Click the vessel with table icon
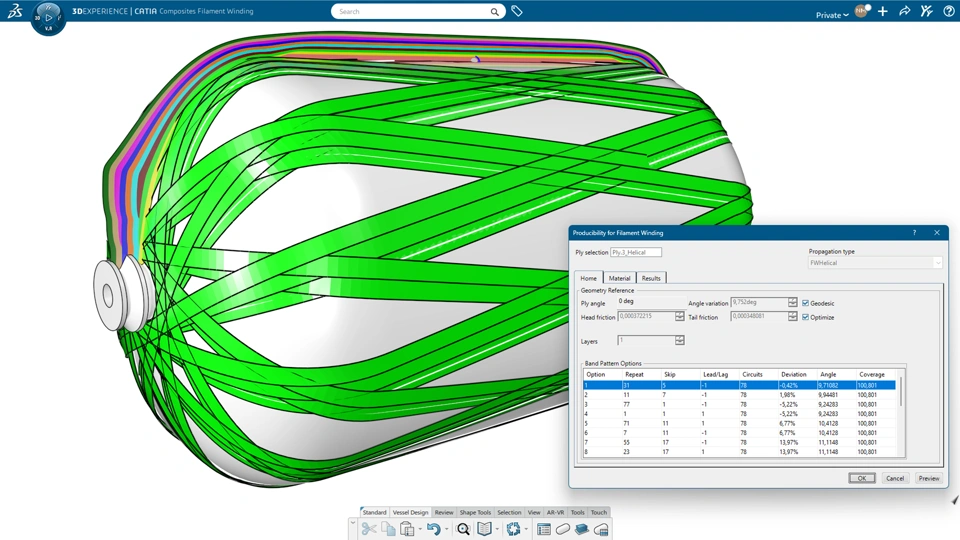Image resolution: width=960 pixels, height=540 pixels. click(601, 529)
